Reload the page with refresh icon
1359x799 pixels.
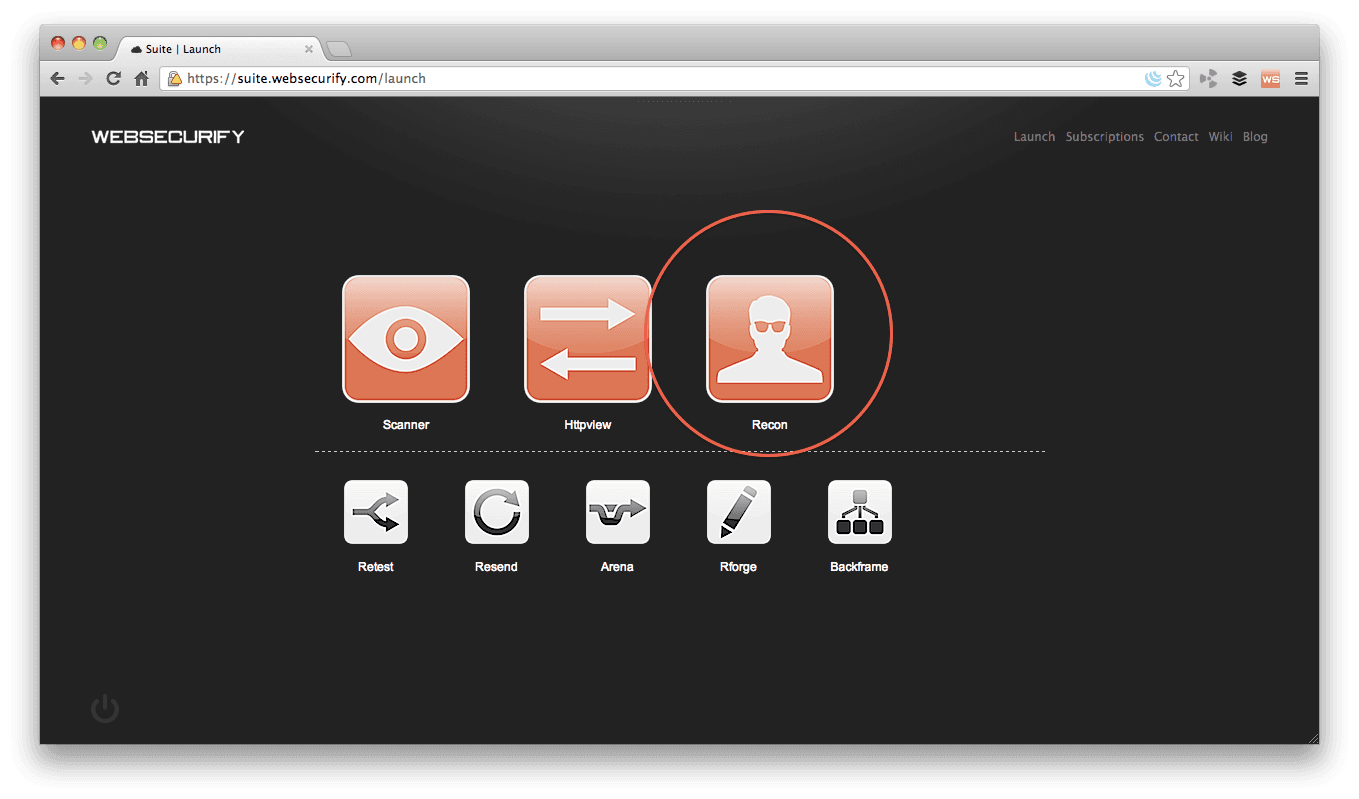(x=114, y=78)
